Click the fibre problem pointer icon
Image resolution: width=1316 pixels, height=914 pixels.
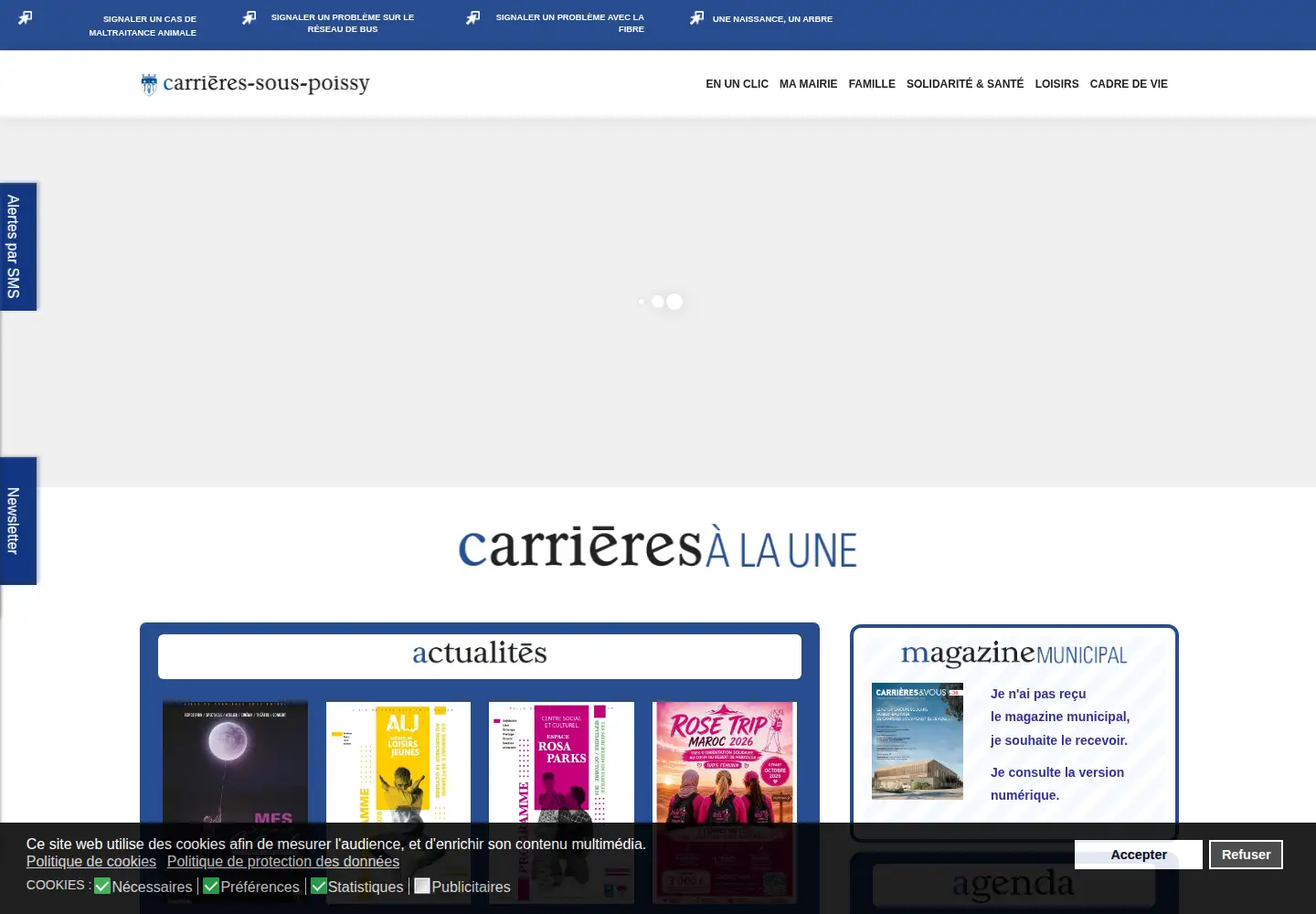click(x=472, y=18)
